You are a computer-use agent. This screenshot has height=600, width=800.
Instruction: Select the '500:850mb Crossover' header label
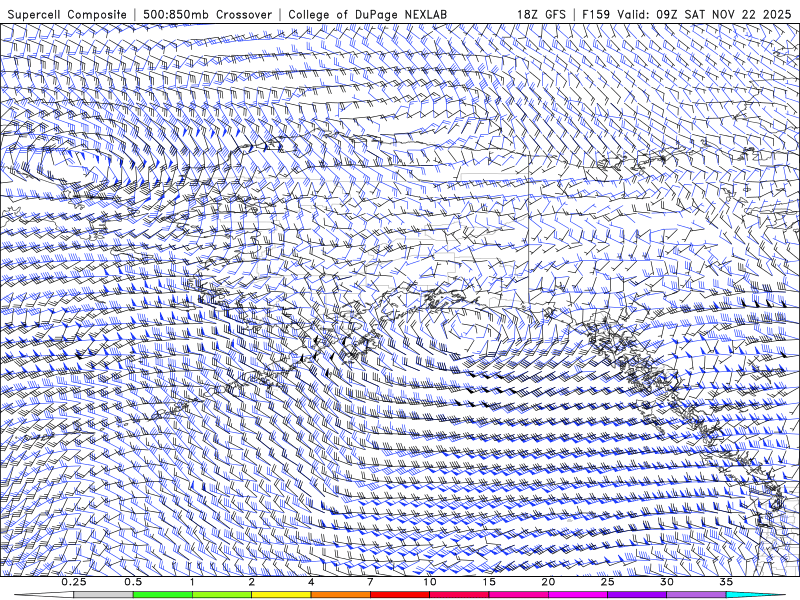click(x=208, y=14)
